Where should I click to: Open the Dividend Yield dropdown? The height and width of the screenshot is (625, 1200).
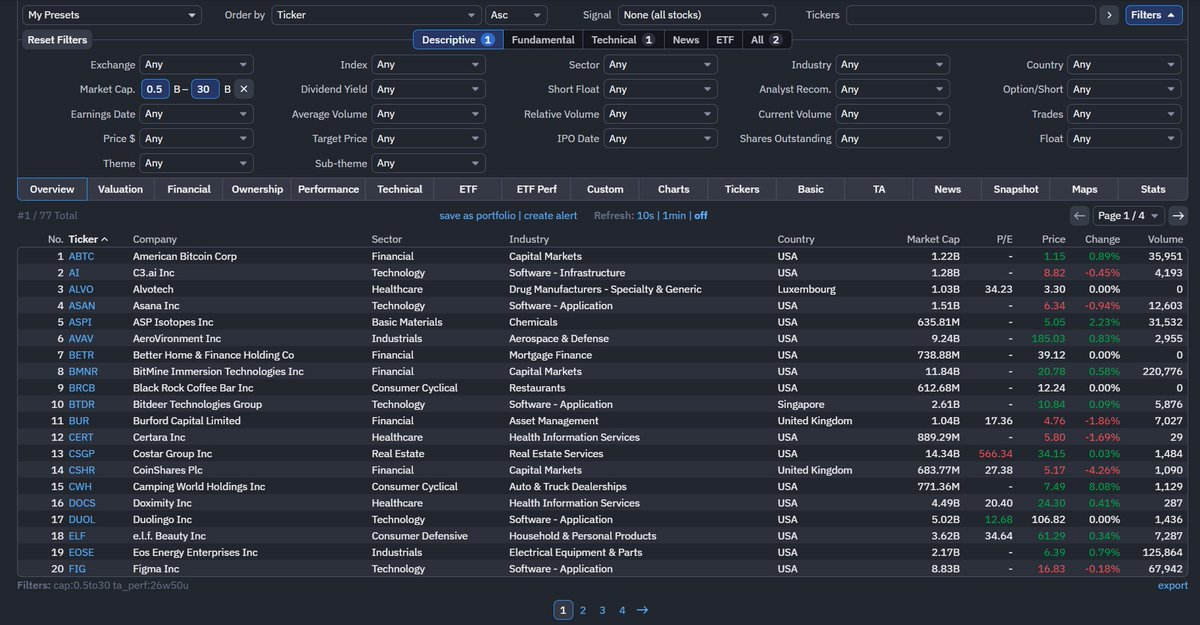tap(429, 89)
